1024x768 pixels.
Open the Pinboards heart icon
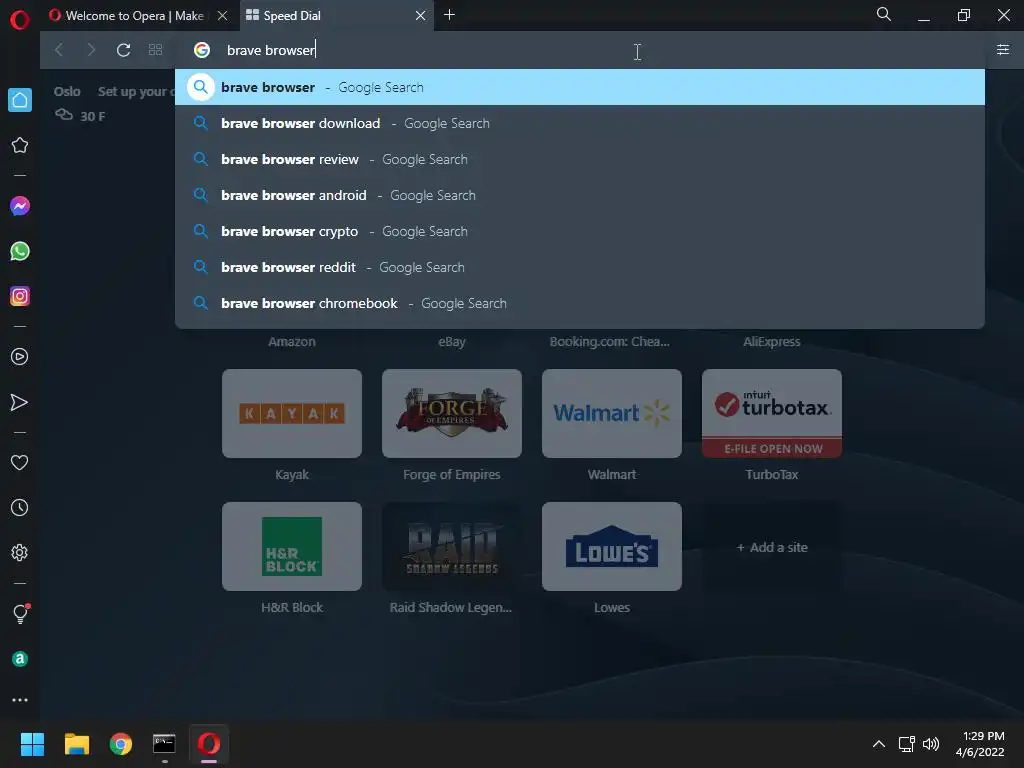pyautogui.click(x=20, y=462)
